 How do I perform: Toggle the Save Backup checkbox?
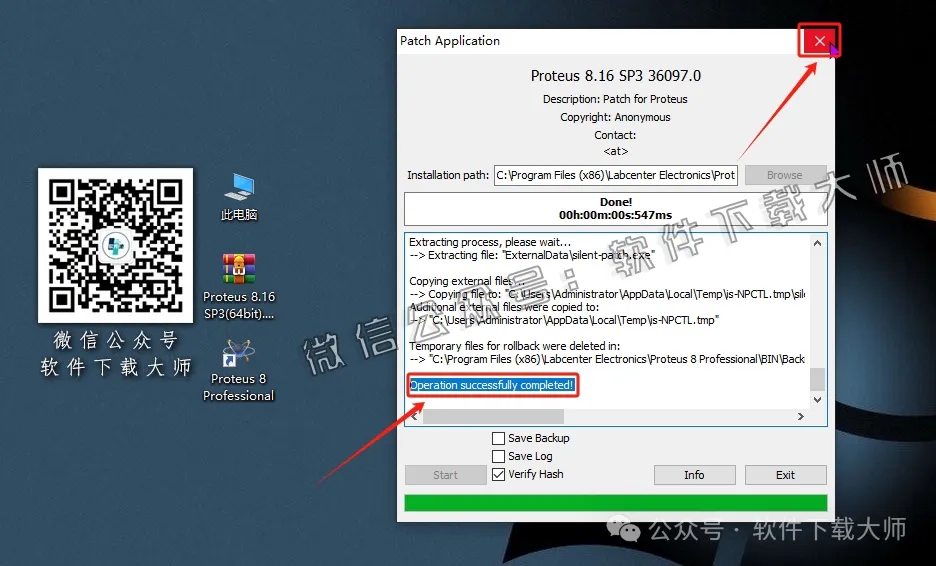coord(498,438)
